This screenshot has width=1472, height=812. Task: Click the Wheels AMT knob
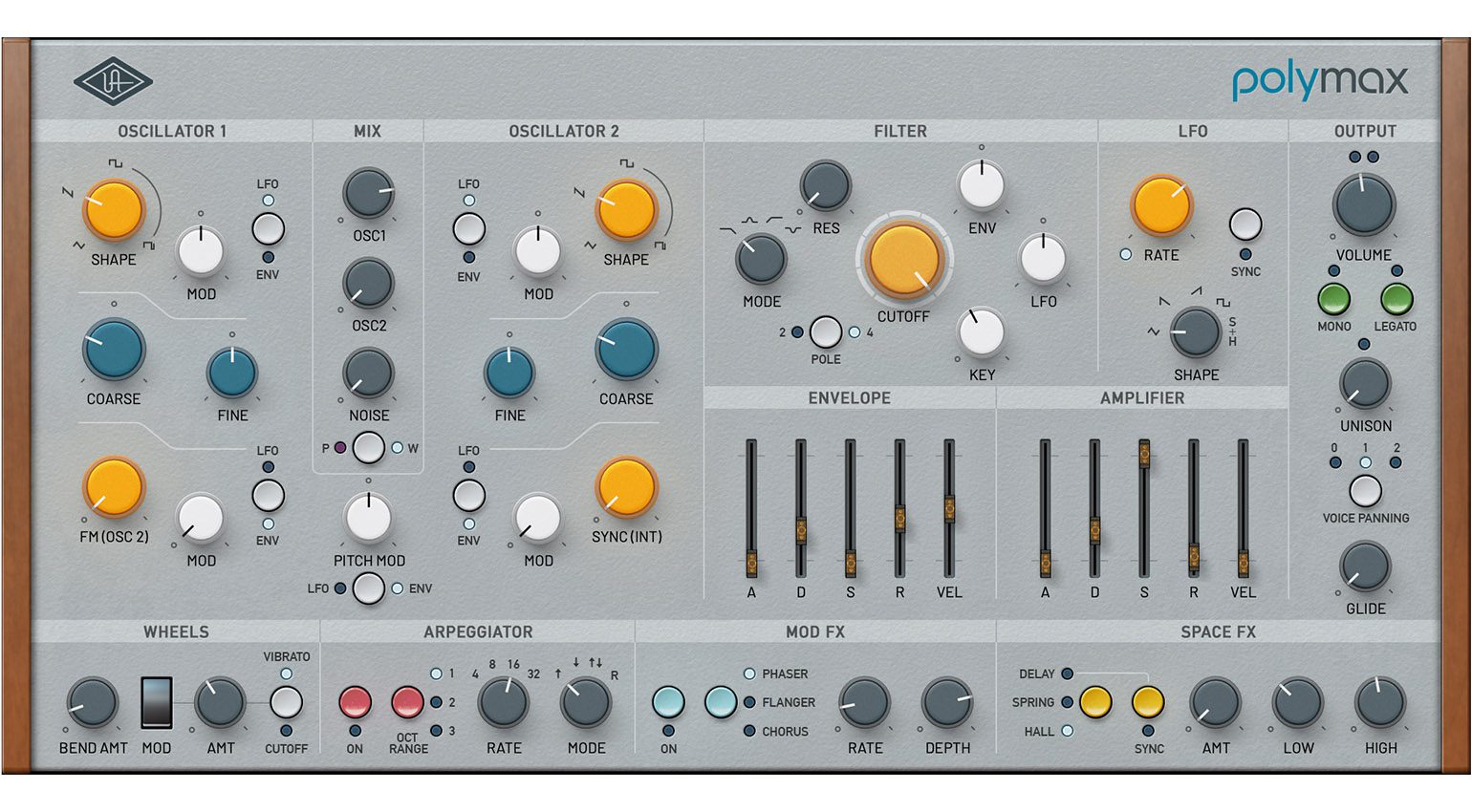click(x=221, y=704)
